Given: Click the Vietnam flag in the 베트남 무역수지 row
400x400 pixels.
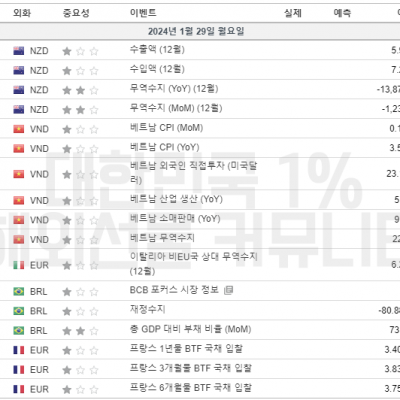Looking at the screenshot, I should pyautogui.click(x=19, y=239).
